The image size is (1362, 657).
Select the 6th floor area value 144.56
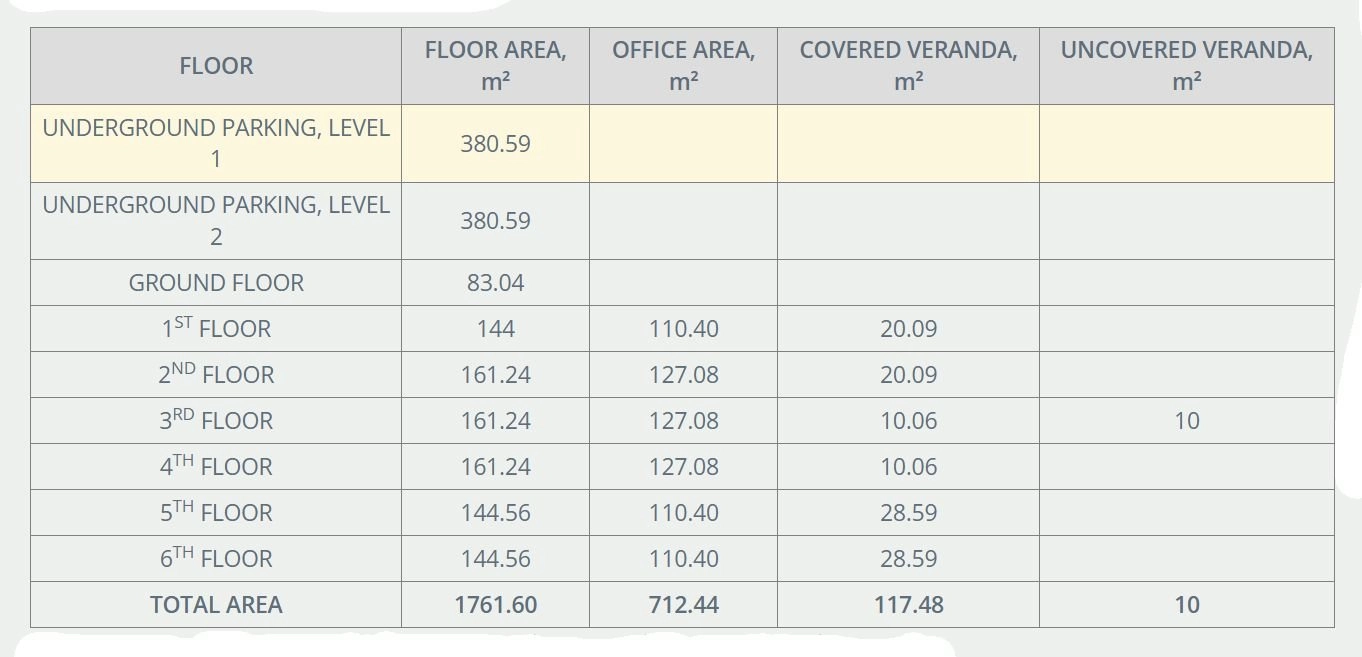click(495, 559)
